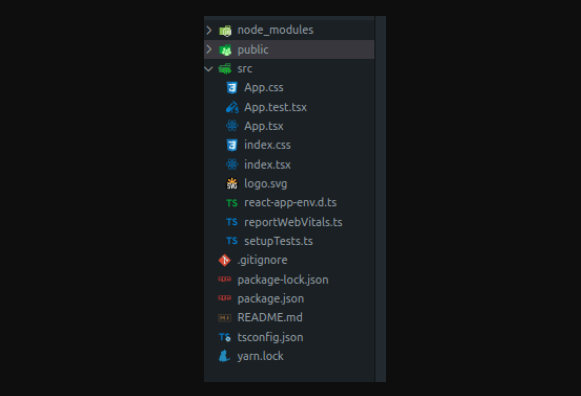Click the CSS icon beside App.css
Screen dimensions: 581x396
click(232, 88)
